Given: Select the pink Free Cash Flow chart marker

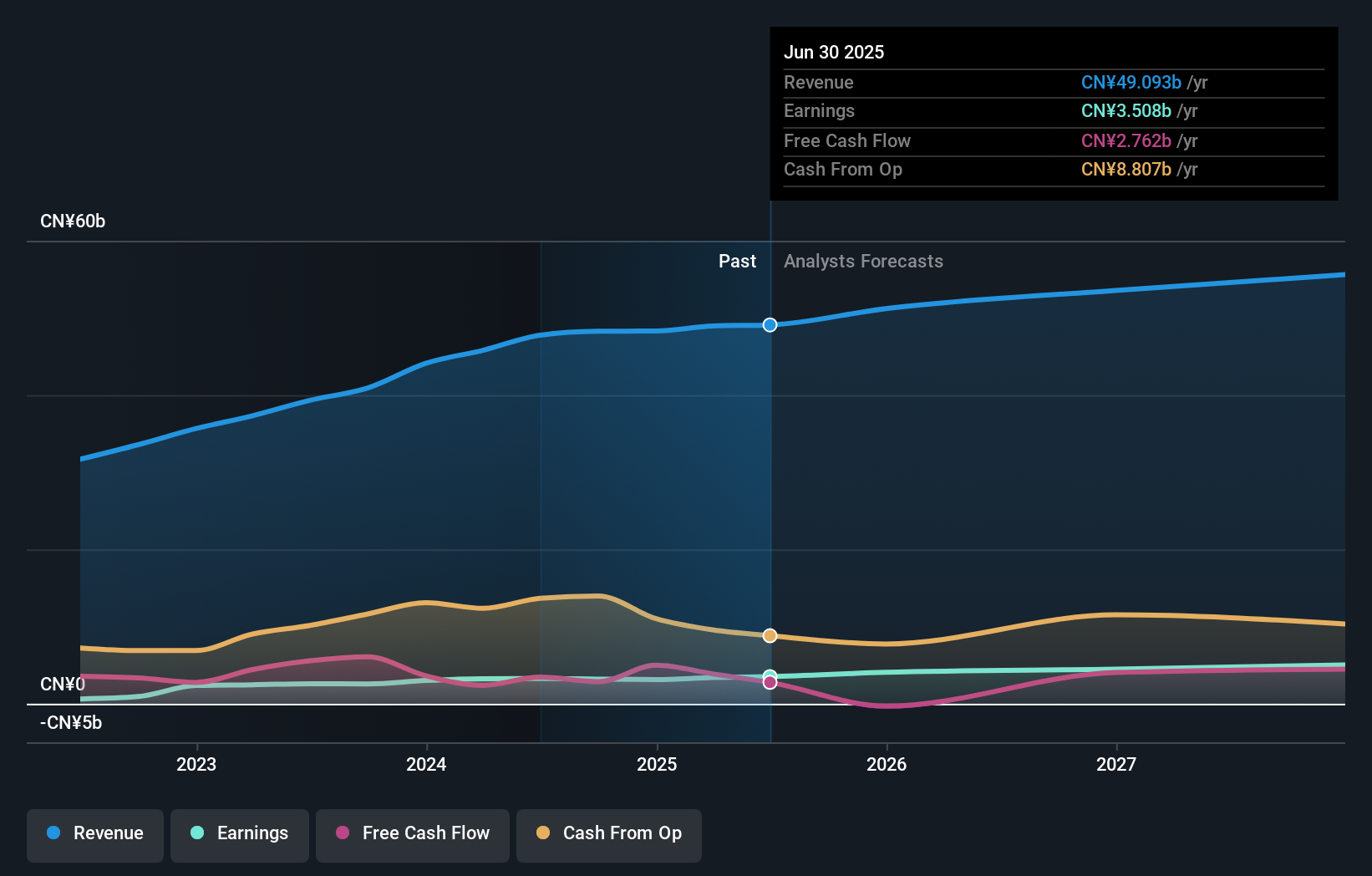Looking at the screenshot, I should click(x=770, y=683).
